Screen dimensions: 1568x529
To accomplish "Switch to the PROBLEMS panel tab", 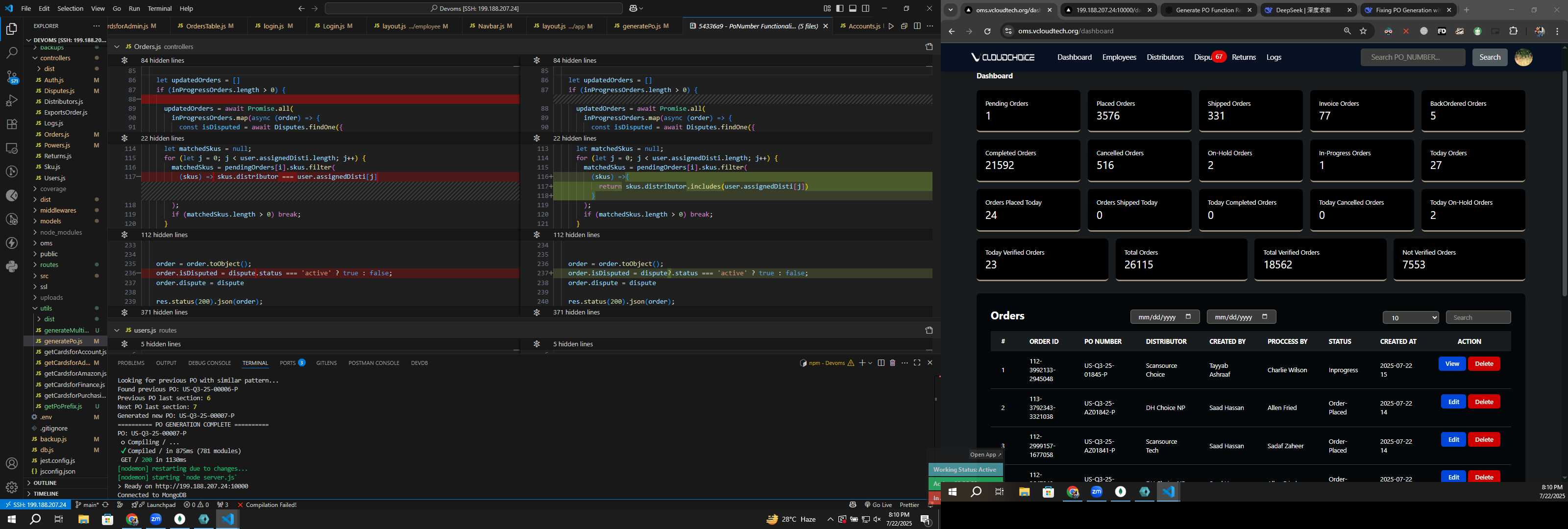I will coord(131,363).
